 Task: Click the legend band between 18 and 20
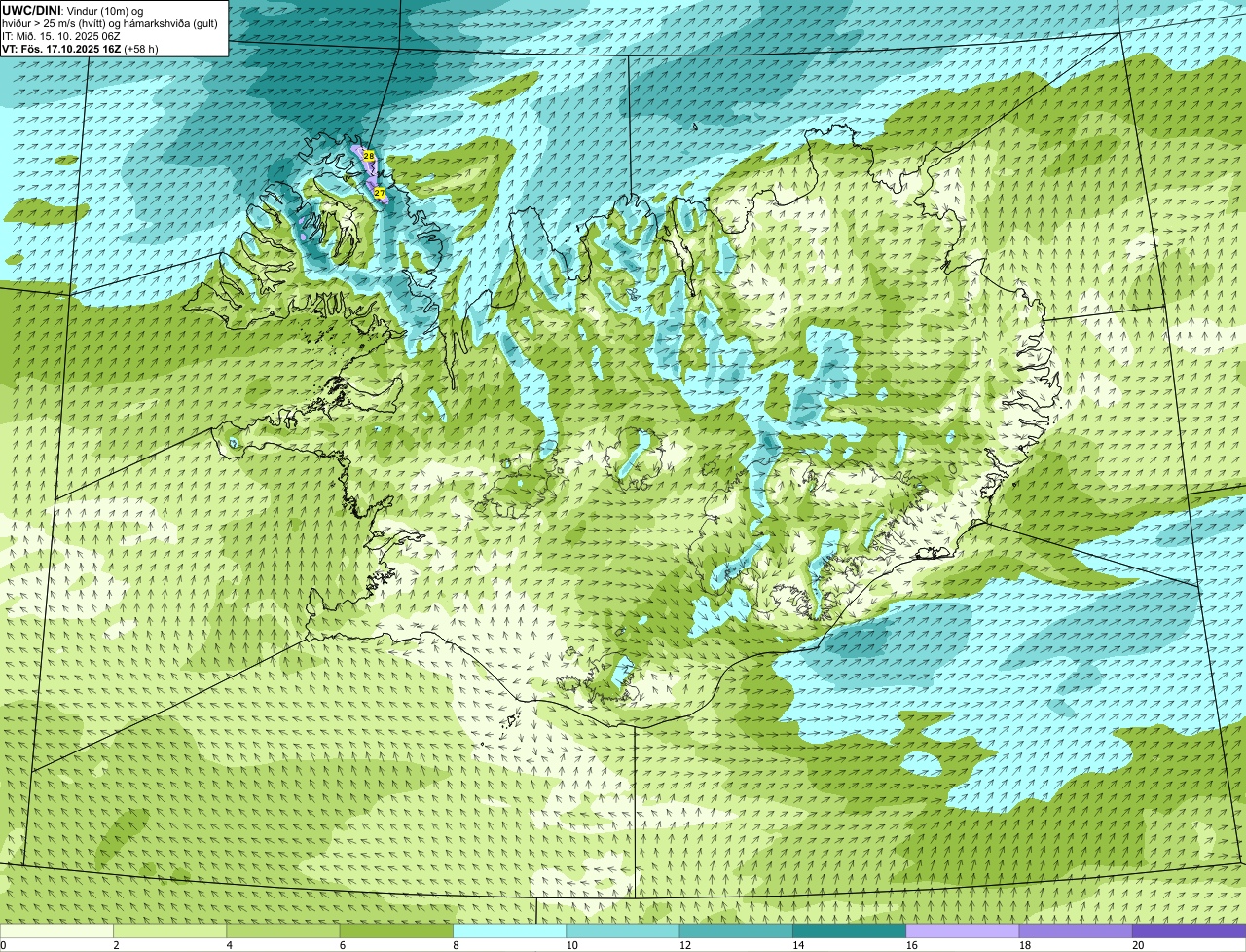coord(1076,931)
